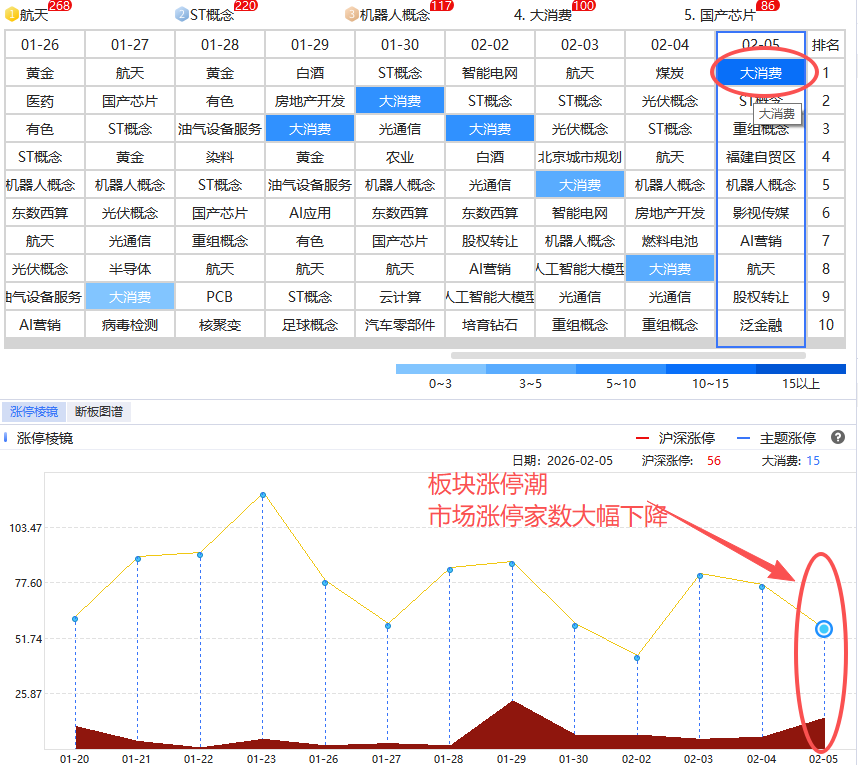This screenshot has width=858, height=765.
Task: Click the 01-23 peak point on chart
Action: point(263,495)
